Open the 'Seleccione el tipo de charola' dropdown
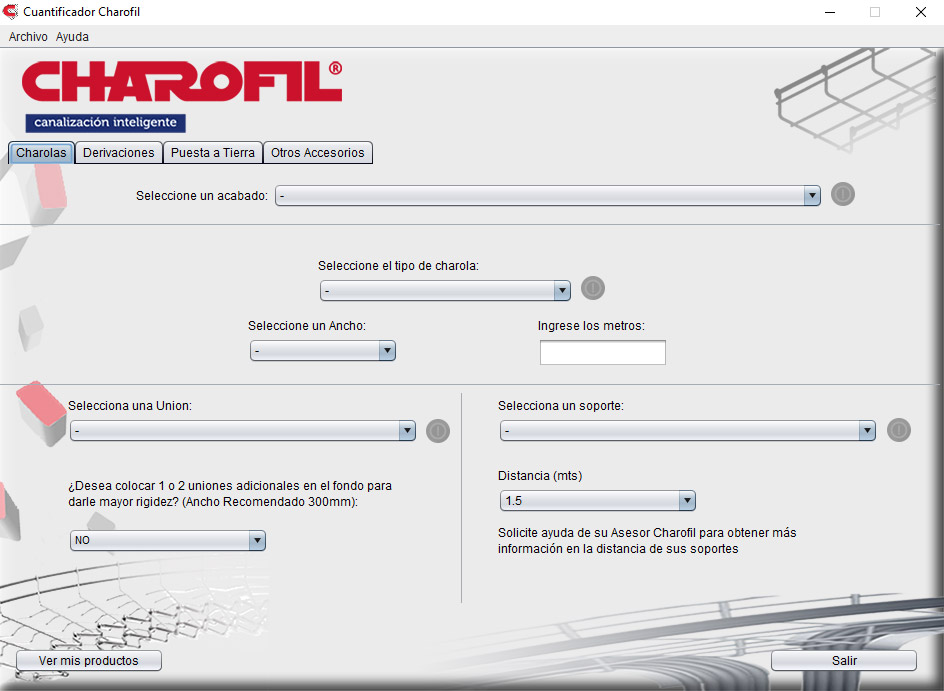 (x=445, y=291)
